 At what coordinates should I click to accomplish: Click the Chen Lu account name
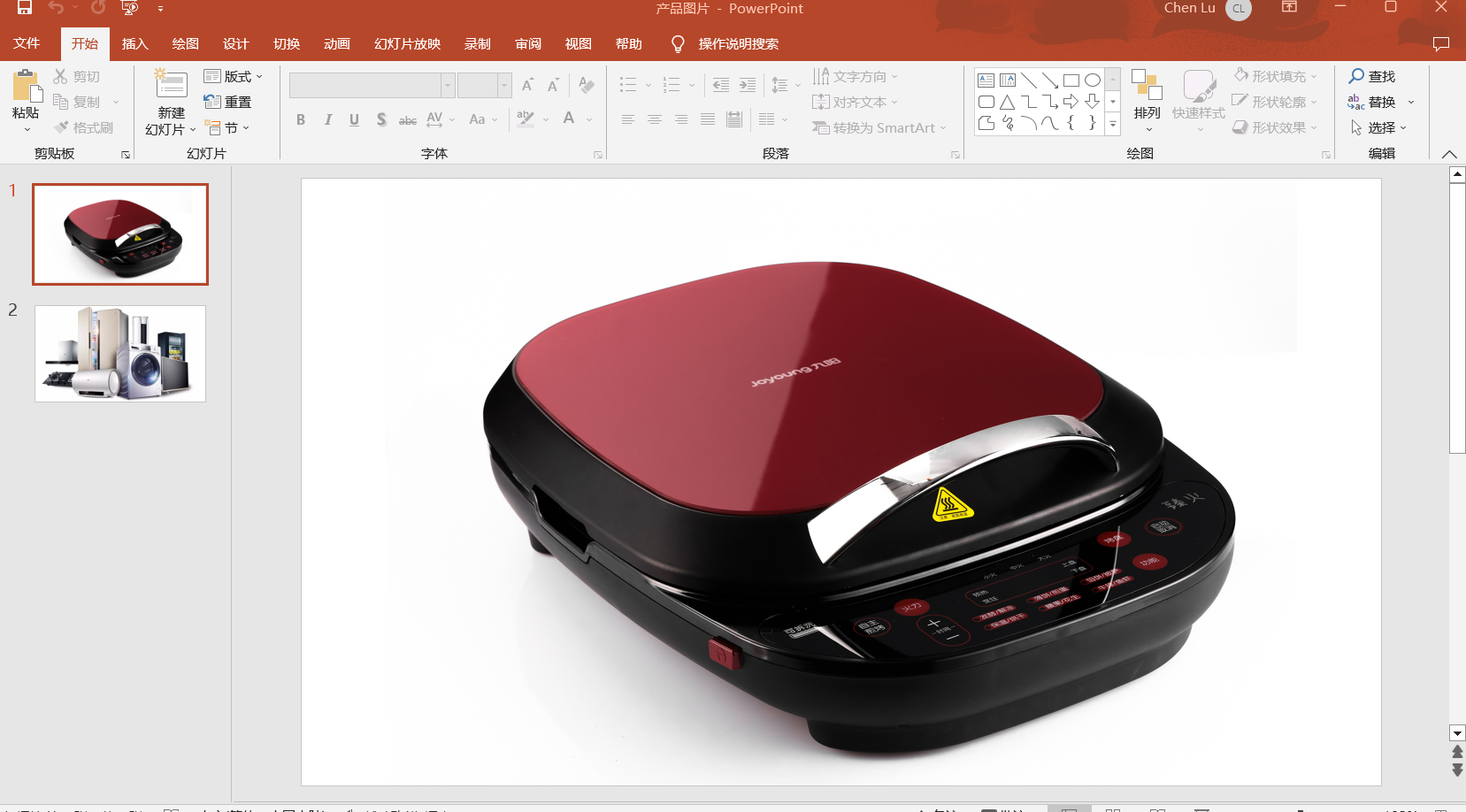point(1189,8)
